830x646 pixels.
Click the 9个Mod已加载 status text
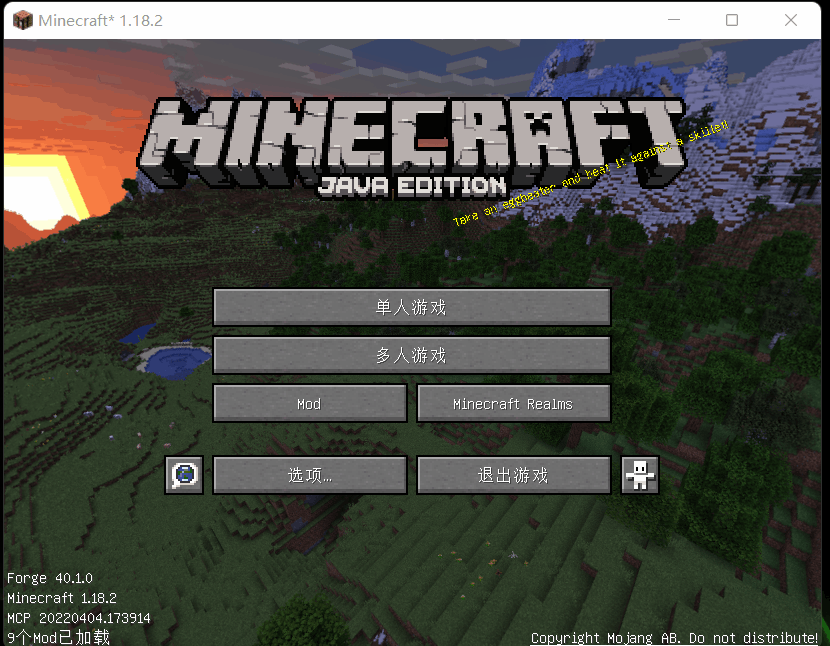tap(58, 637)
